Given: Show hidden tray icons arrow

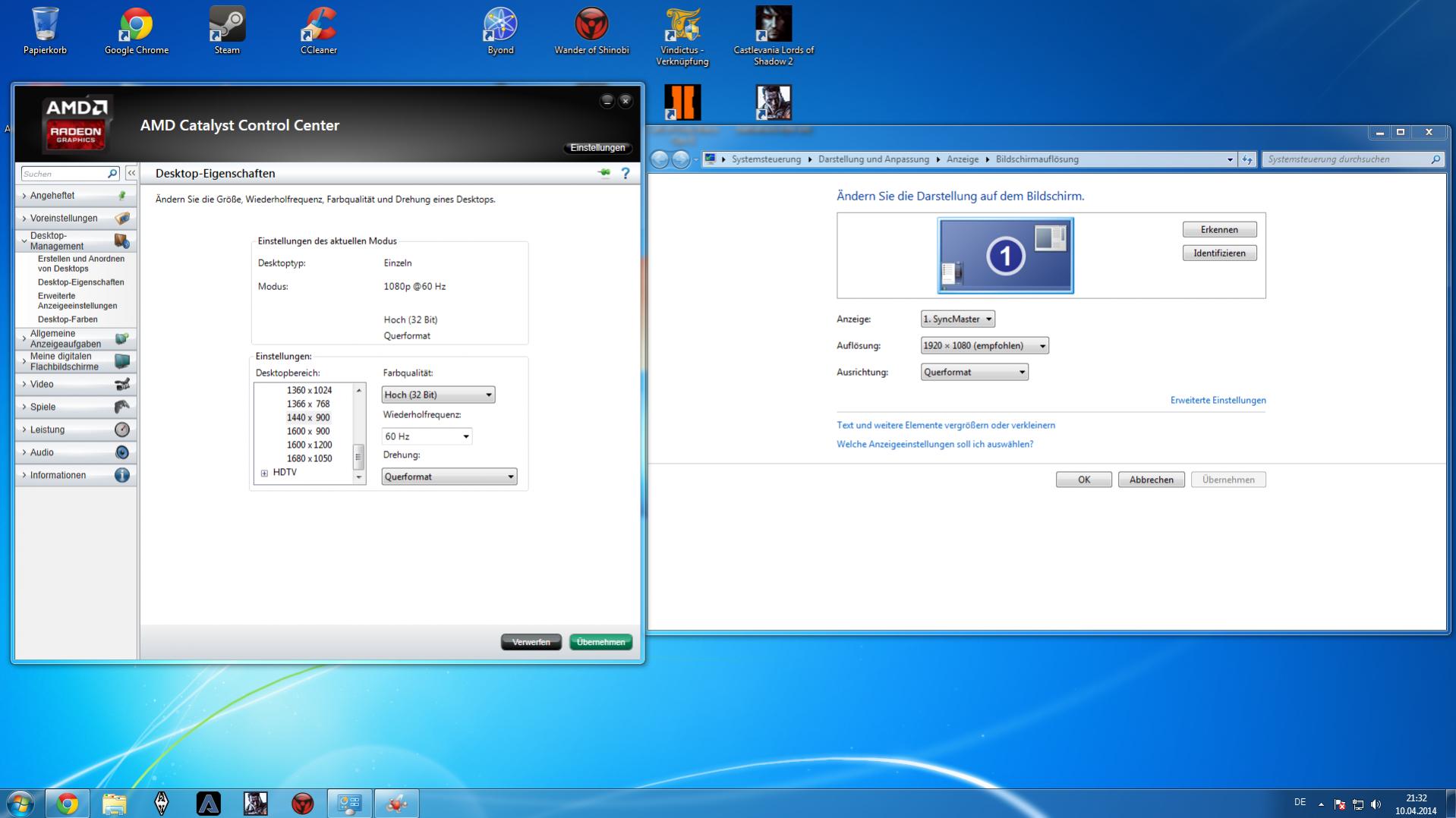Looking at the screenshot, I should pos(1321,804).
